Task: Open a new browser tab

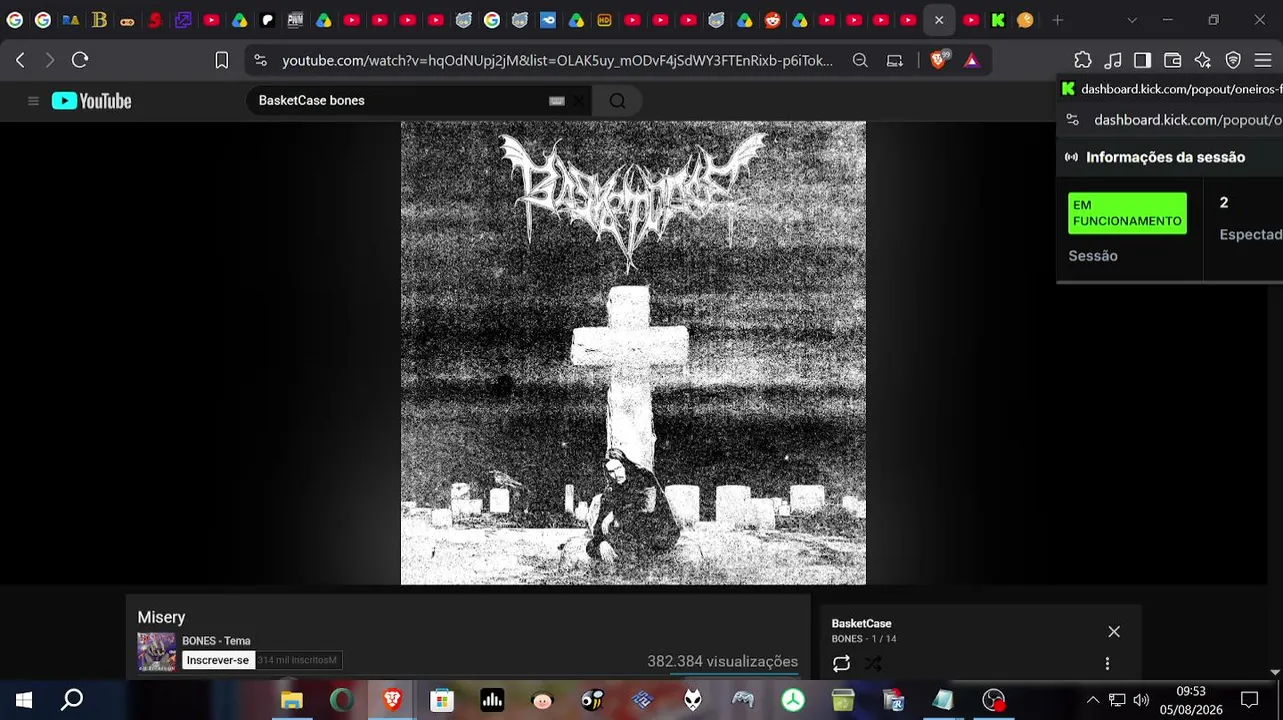Action: click(1058, 20)
